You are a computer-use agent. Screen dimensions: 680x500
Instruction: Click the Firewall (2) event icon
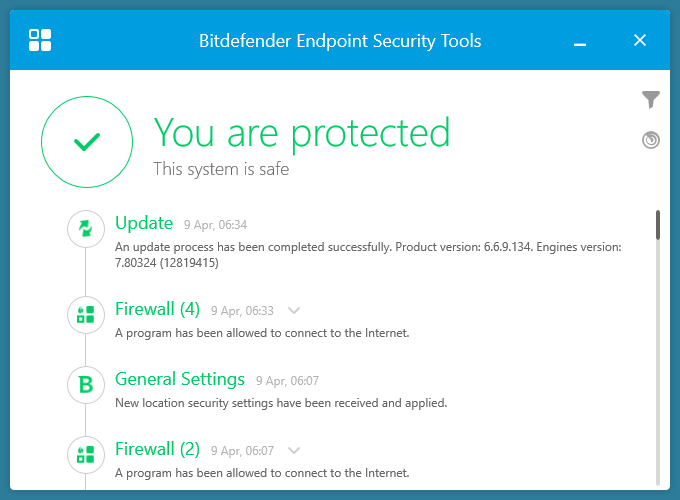[86, 455]
